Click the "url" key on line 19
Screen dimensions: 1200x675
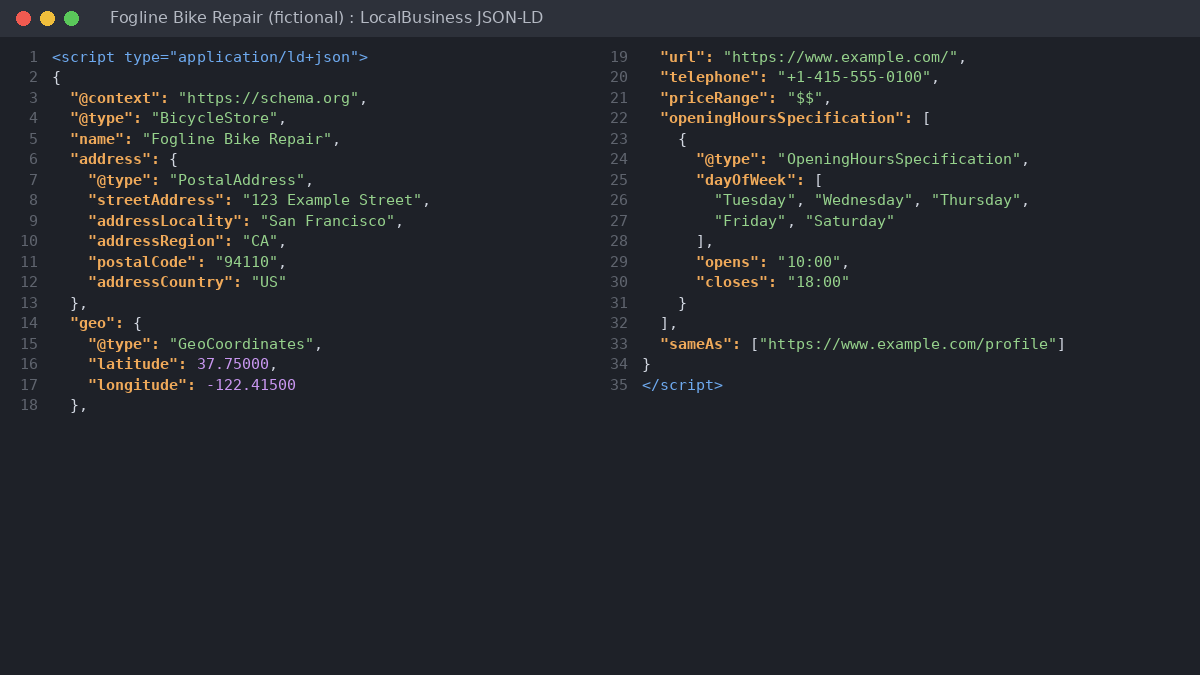(x=687, y=57)
